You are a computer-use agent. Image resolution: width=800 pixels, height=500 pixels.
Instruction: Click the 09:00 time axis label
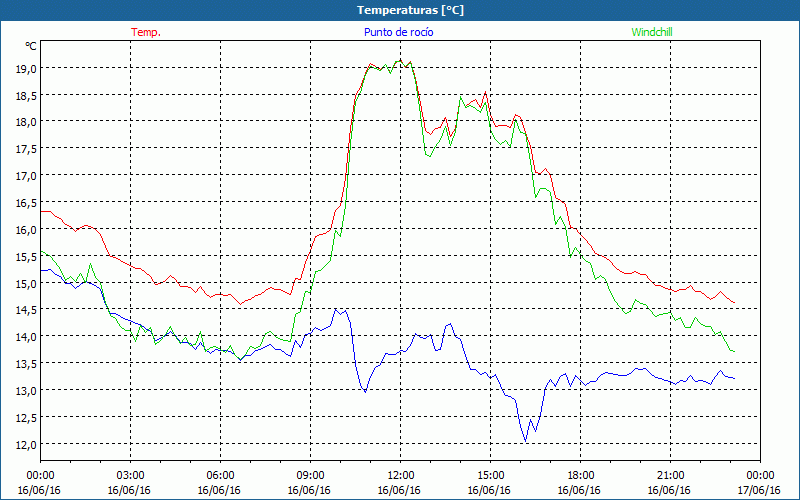coord(310,476)
